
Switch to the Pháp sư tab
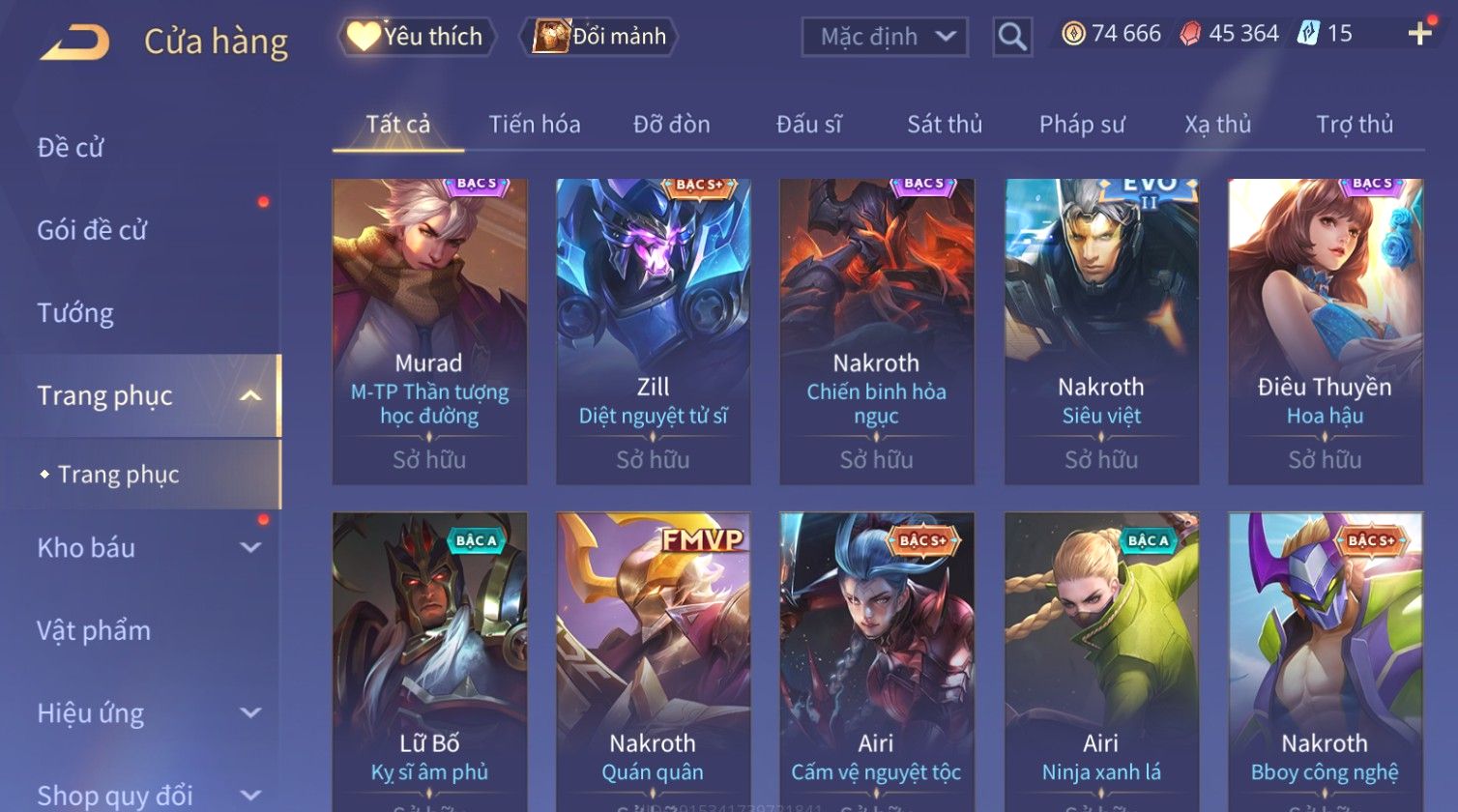click(1082, 125)
